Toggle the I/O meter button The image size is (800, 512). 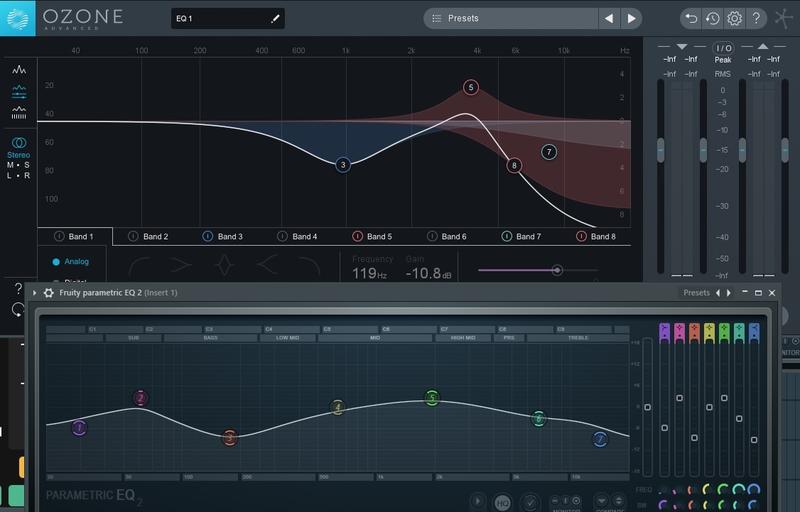[x=723, y=48]
